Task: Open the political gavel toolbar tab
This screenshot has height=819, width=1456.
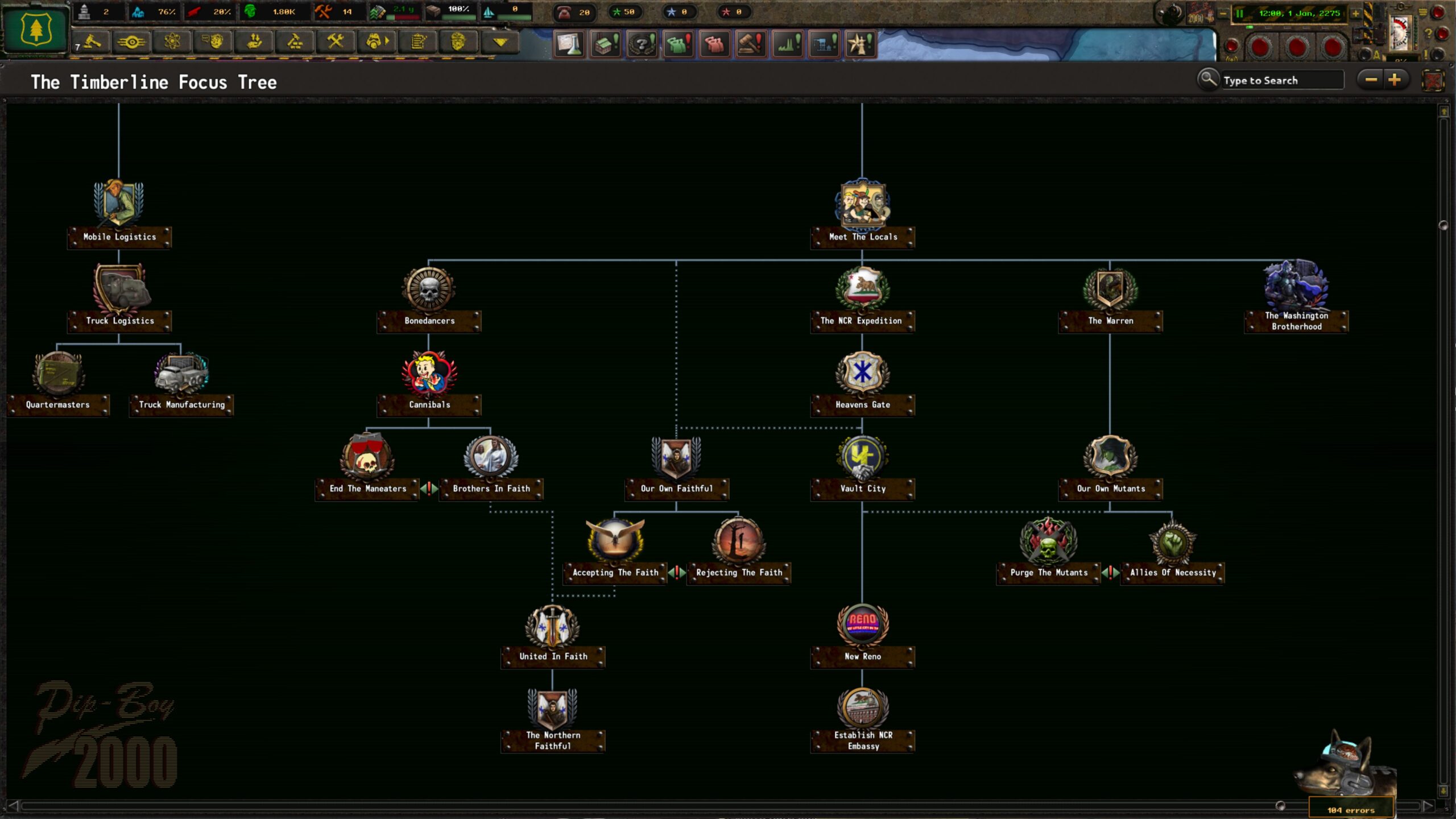Action: (92, 42)
